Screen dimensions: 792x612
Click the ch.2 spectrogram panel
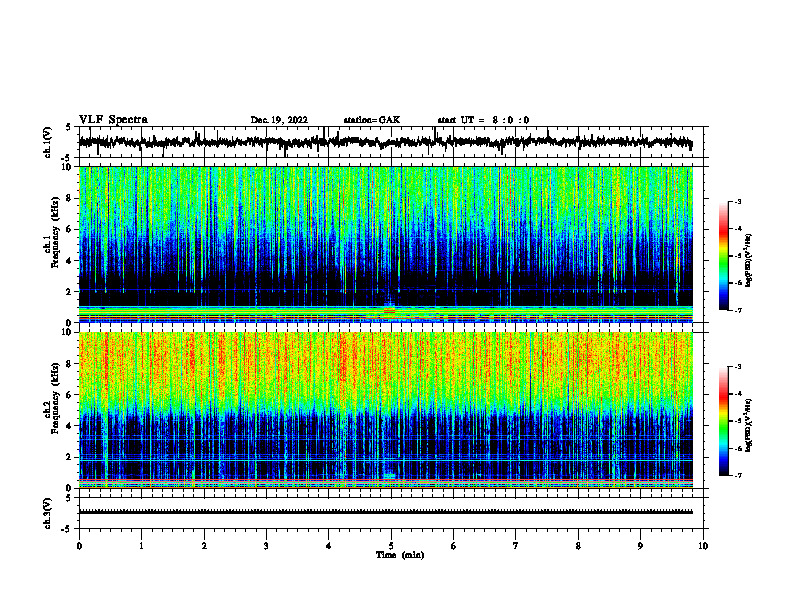click(385, 410)
